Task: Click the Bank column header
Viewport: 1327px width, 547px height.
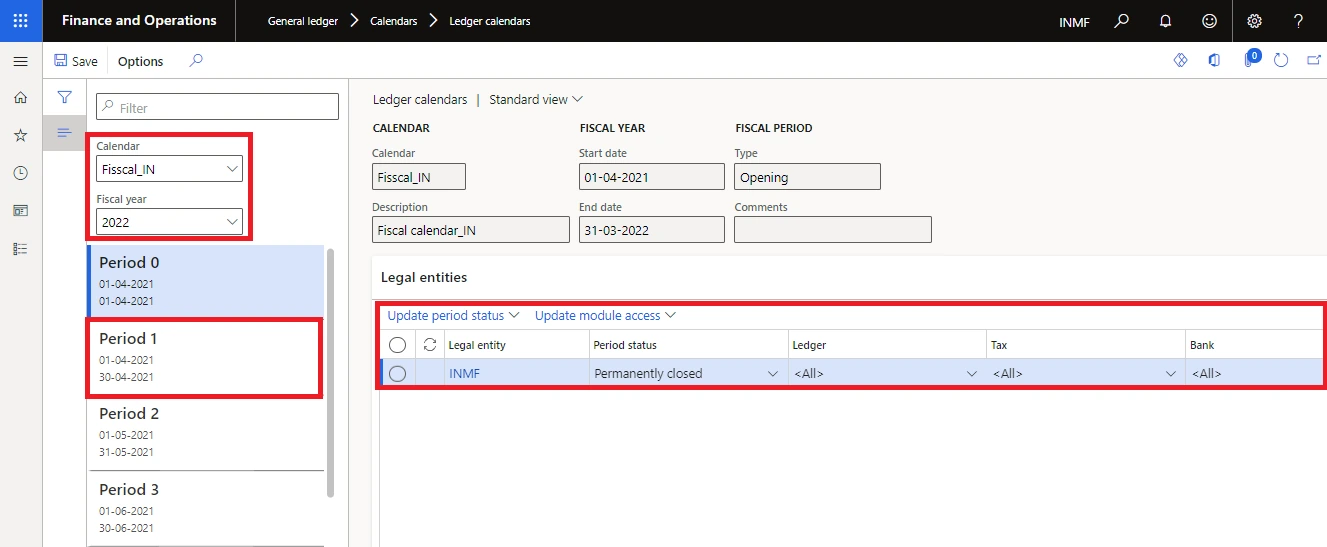Action: [x=1202, y=345]
